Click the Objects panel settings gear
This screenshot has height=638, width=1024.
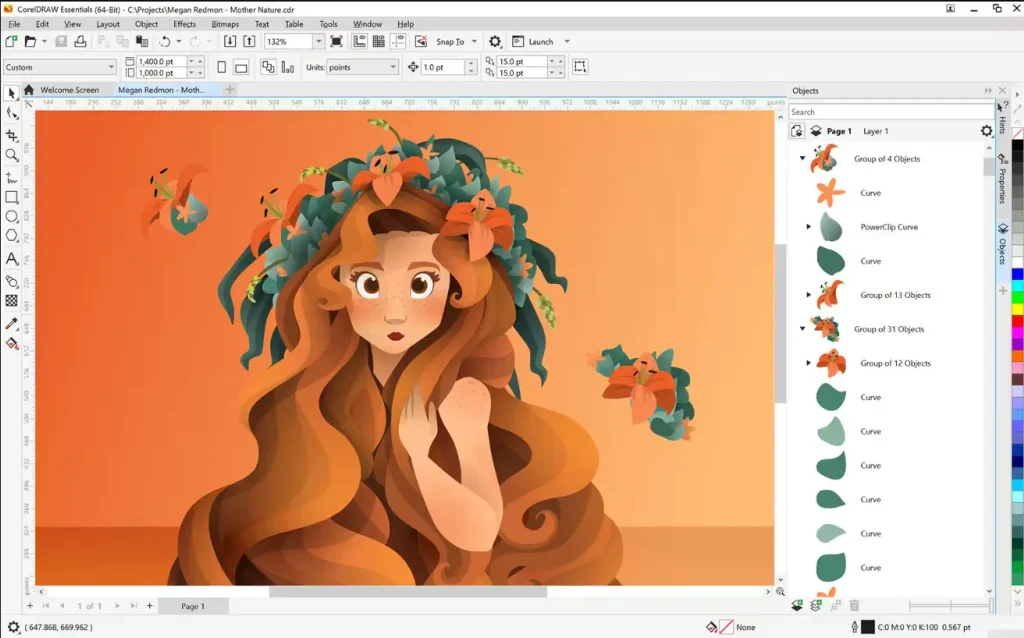[986, 131]
